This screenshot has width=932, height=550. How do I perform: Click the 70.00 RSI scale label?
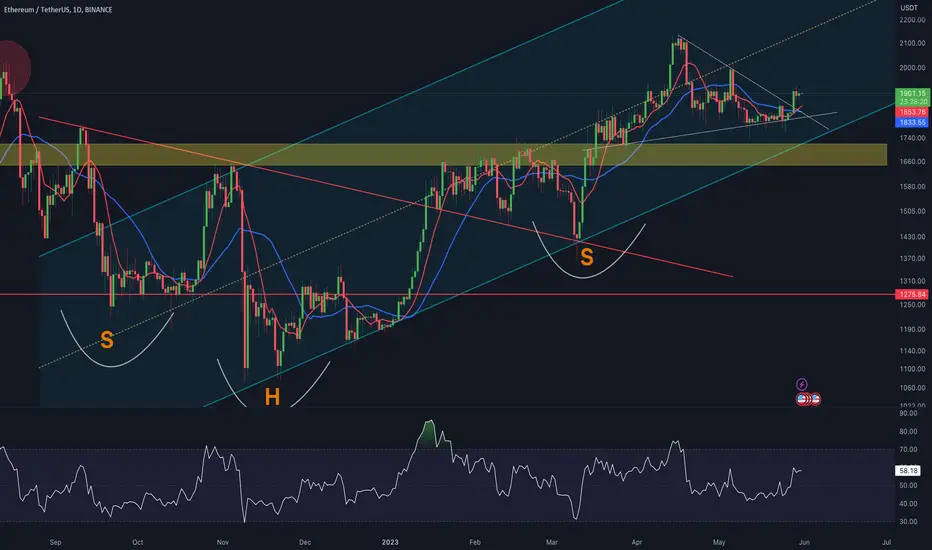pyautogui.click(x=908, y=450)
